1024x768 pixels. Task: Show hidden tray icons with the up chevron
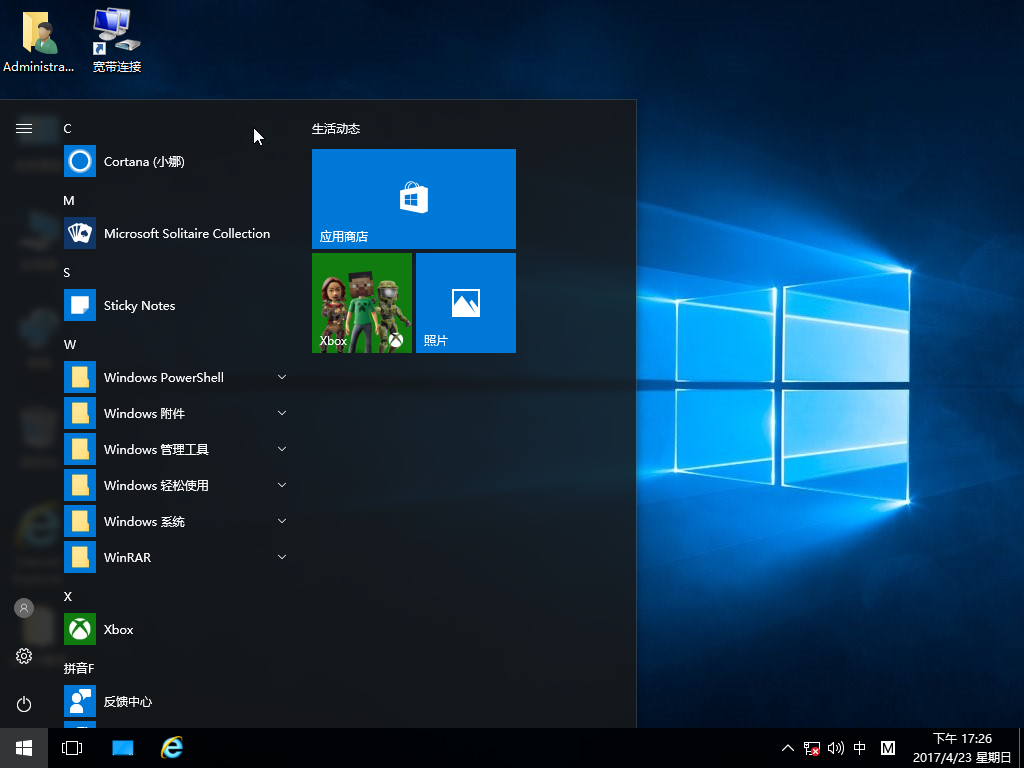point(788,748)
